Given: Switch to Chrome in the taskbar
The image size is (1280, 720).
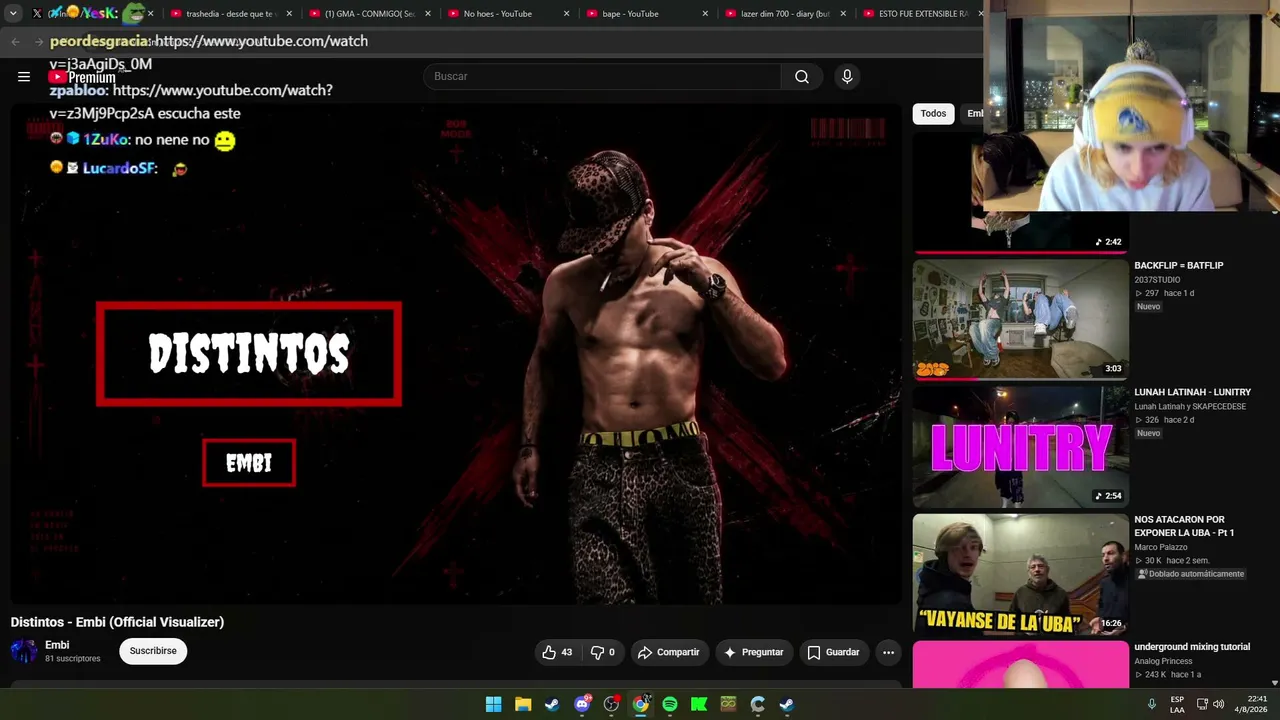Looking at the screenshot, I should [x=641, y=705].
